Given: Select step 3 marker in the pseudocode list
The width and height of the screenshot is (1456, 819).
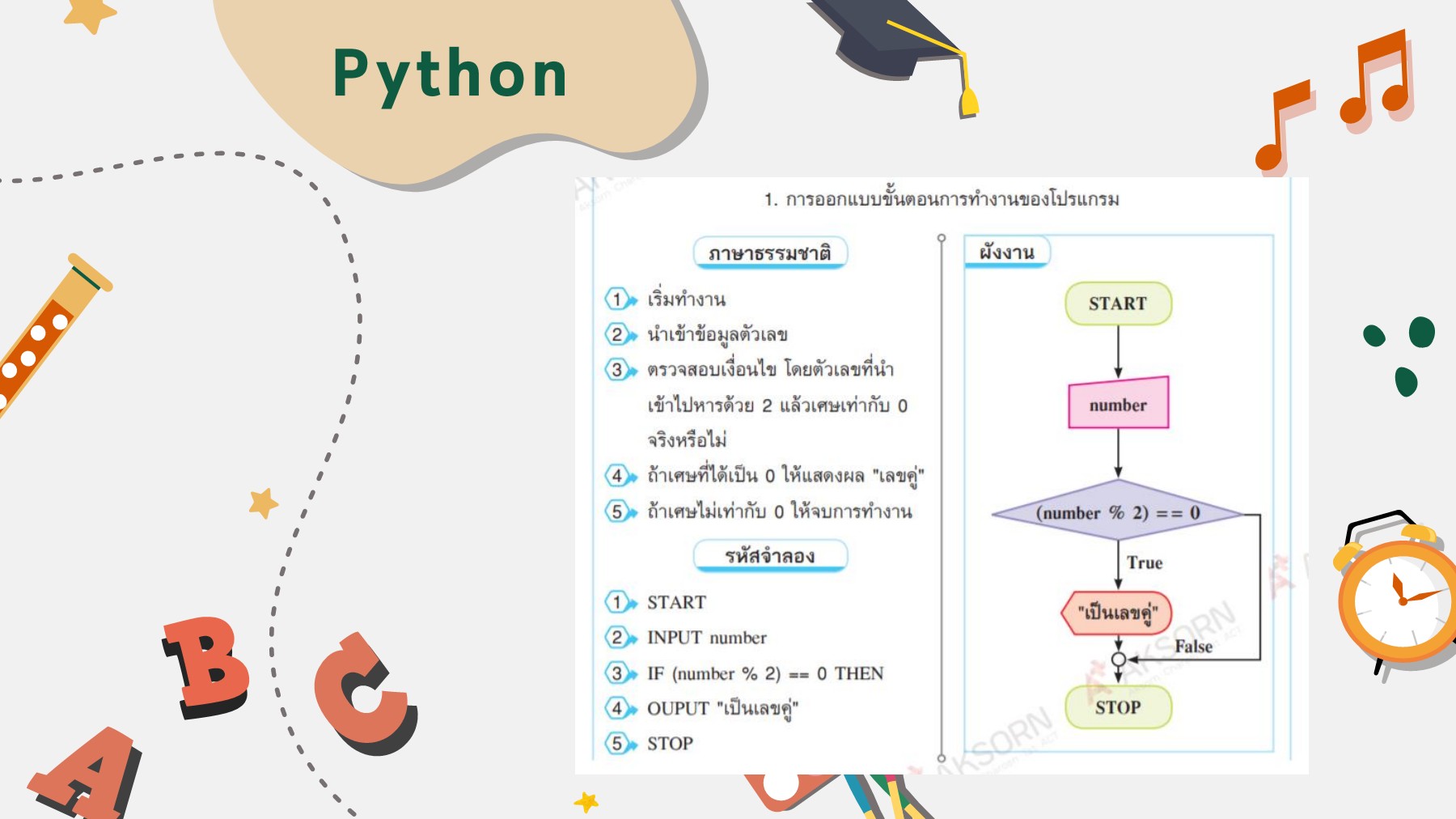Looking at the screenshot, I should pyautogui.click(x=619, y=673).
